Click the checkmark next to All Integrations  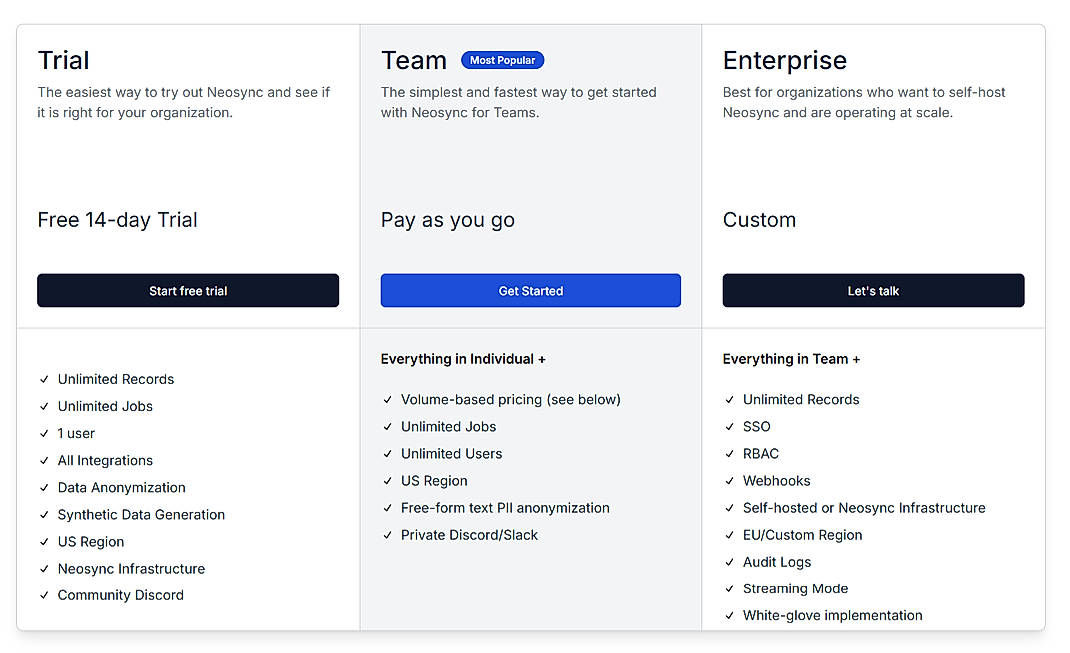[x=44, y=460]
